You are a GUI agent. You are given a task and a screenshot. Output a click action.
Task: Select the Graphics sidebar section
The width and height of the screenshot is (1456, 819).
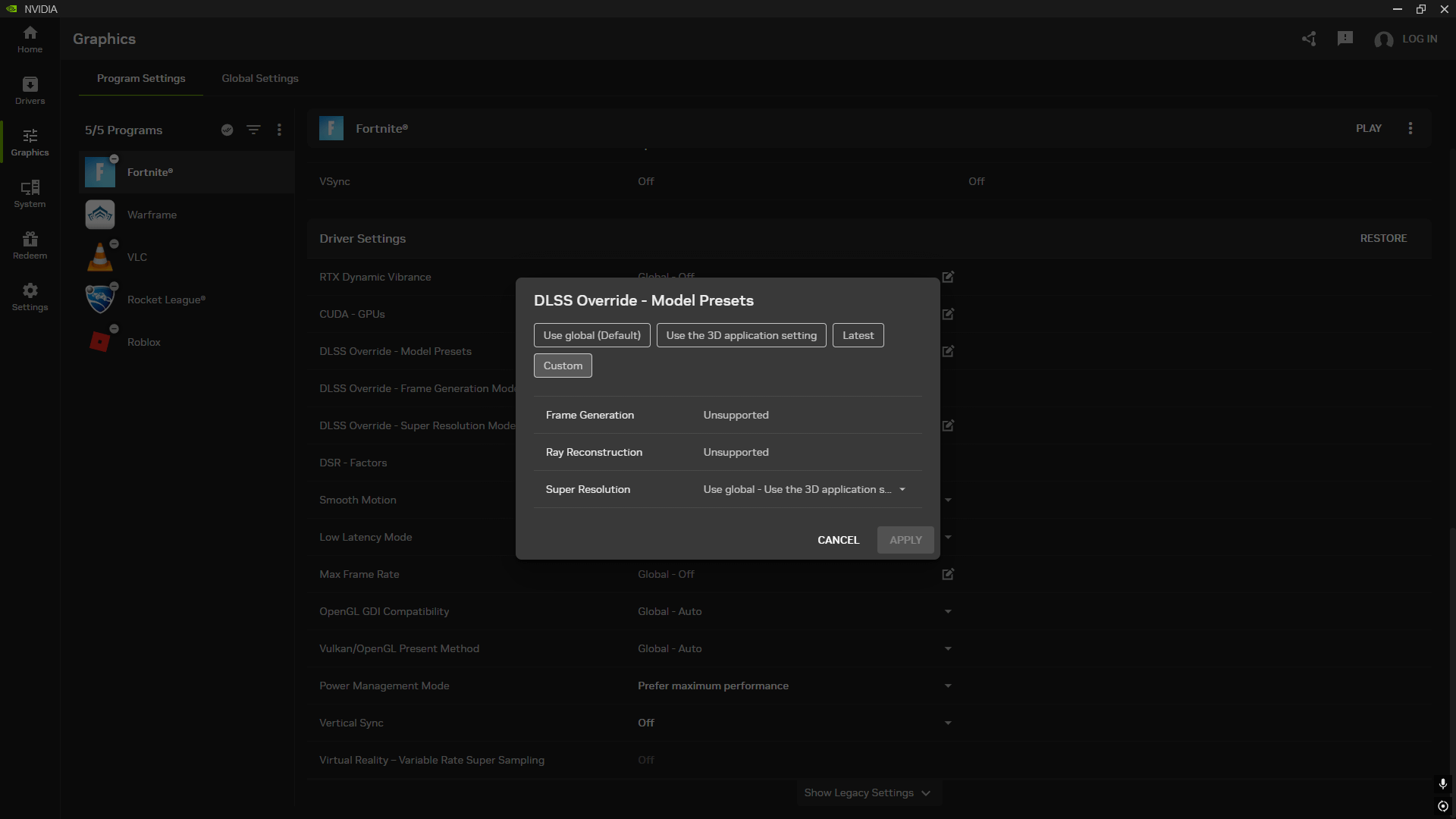pyautogui.click(x=30, y=143)
